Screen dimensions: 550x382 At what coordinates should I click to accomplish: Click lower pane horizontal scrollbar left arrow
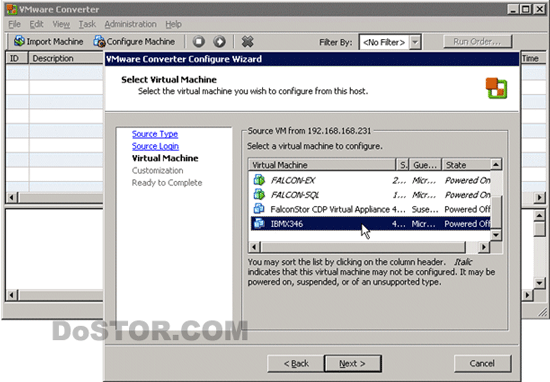(12, 295)
